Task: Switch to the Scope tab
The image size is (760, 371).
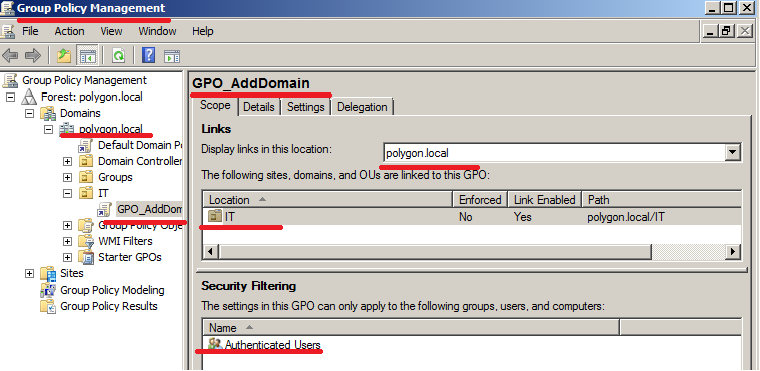Action: point(216,105)
